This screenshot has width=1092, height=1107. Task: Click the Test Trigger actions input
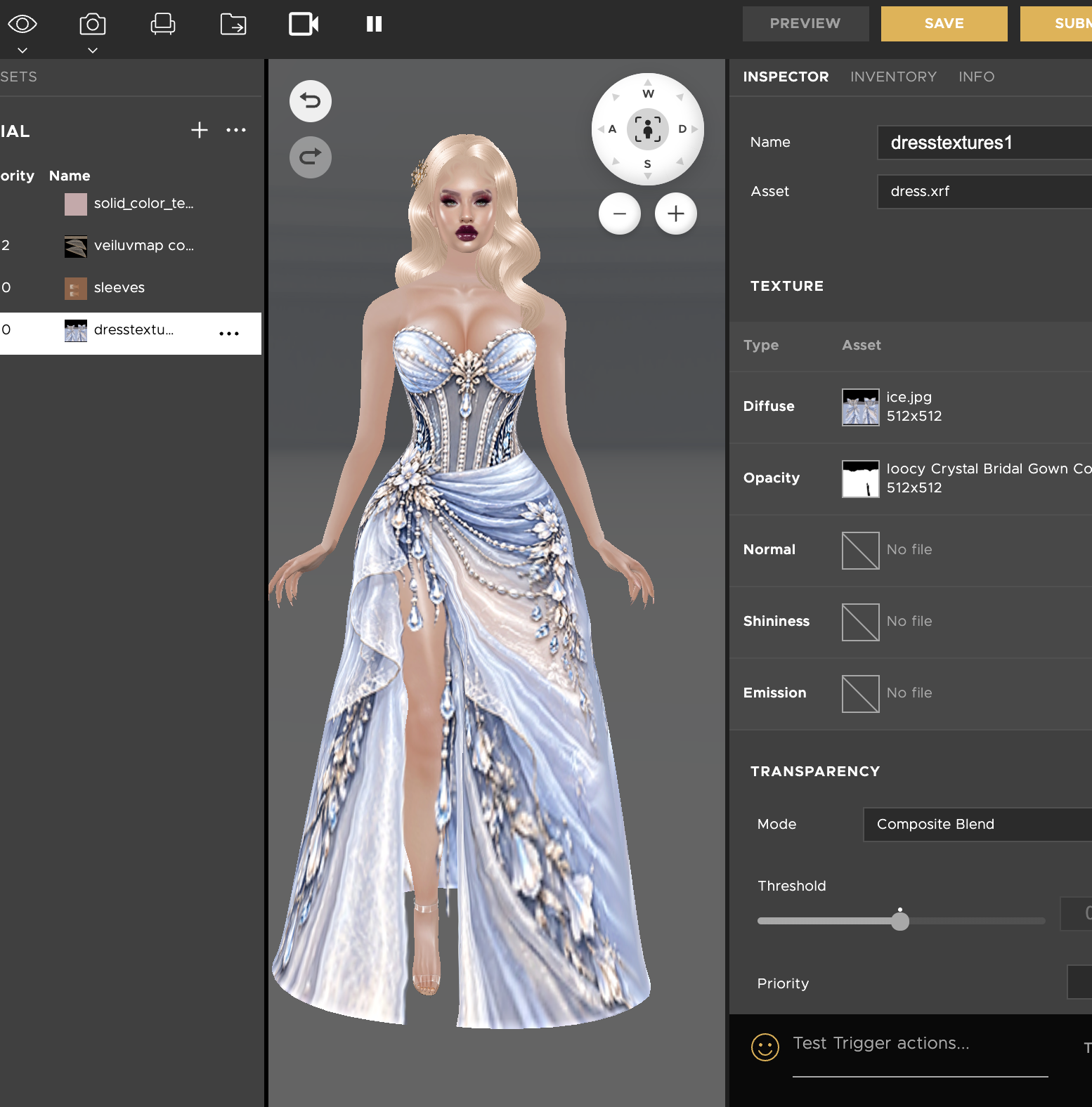920,1047
